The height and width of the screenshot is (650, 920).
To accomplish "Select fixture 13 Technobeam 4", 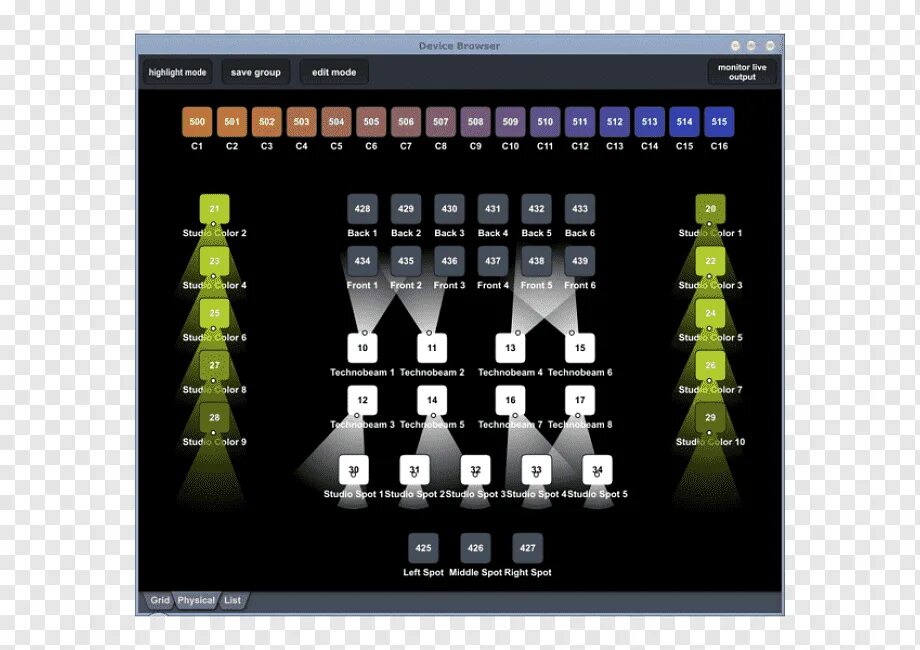I will click(510, 348).
